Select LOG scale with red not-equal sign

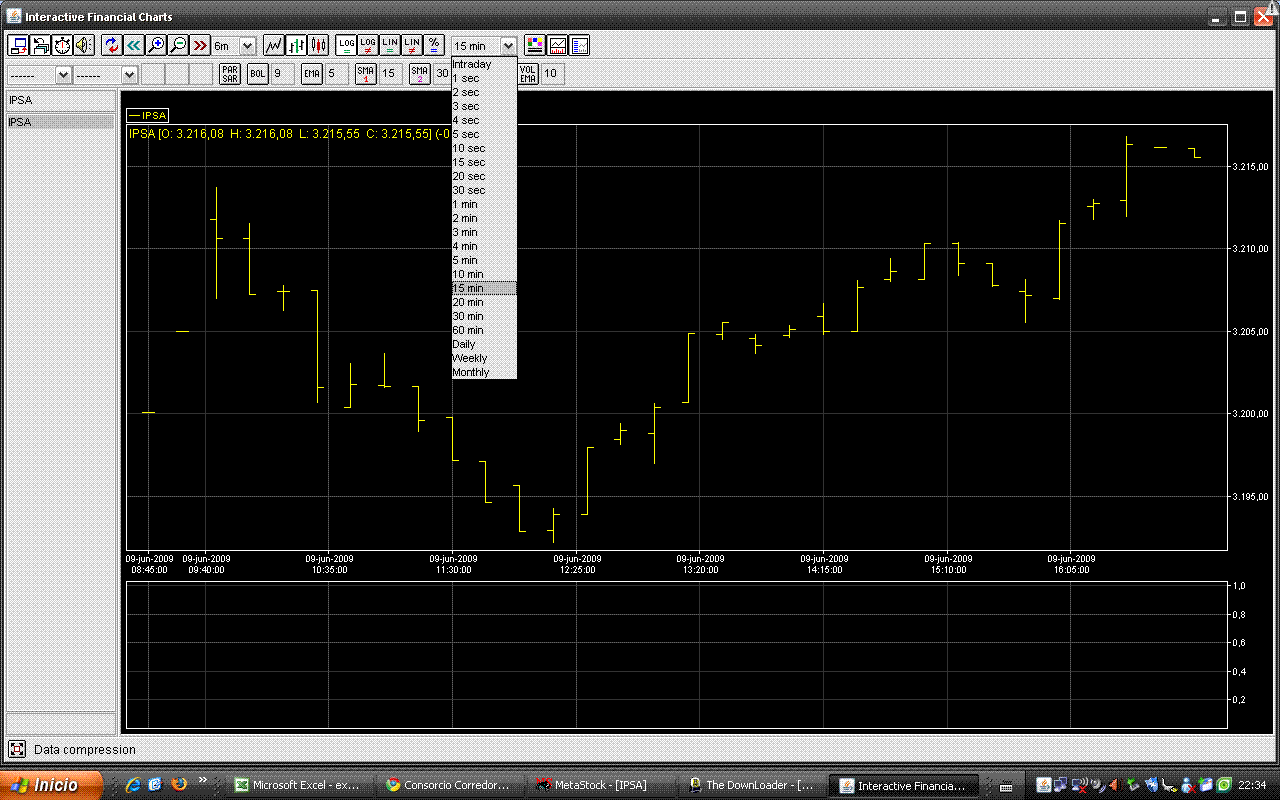[x=368, y=45]
